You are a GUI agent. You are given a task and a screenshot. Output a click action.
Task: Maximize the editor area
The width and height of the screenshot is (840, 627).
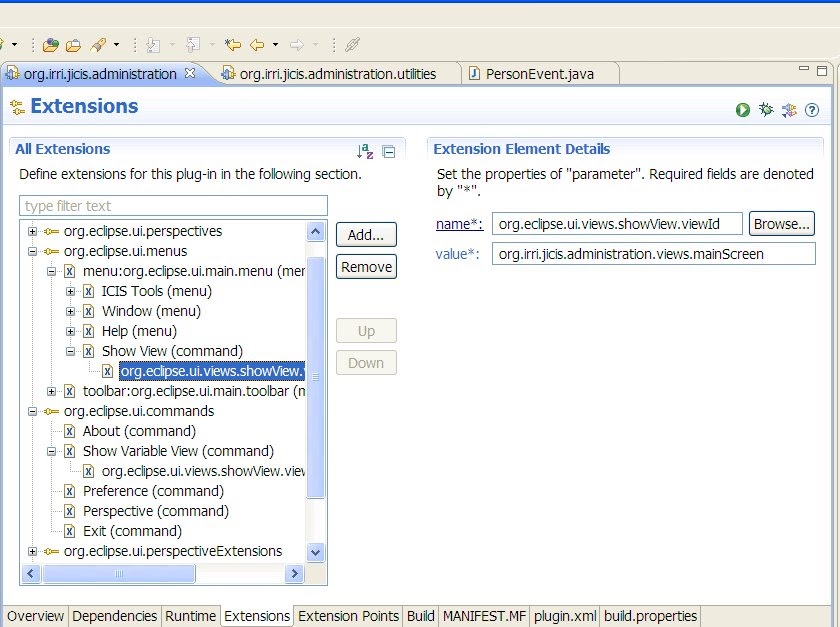[822, 71]
